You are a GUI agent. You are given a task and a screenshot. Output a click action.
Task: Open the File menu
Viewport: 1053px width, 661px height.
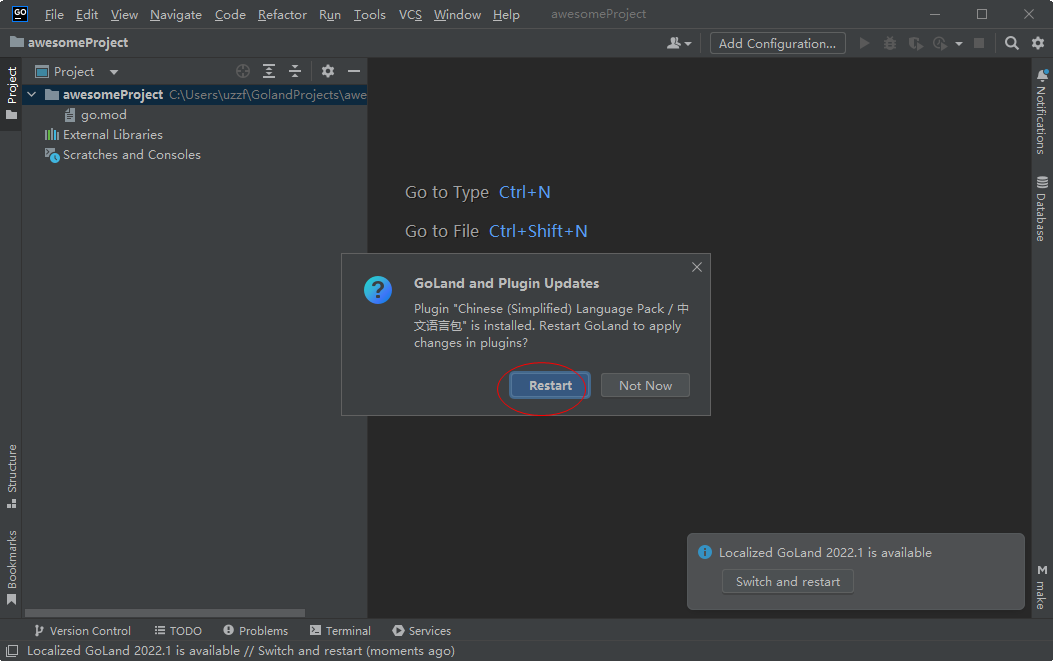click(54, 15)
